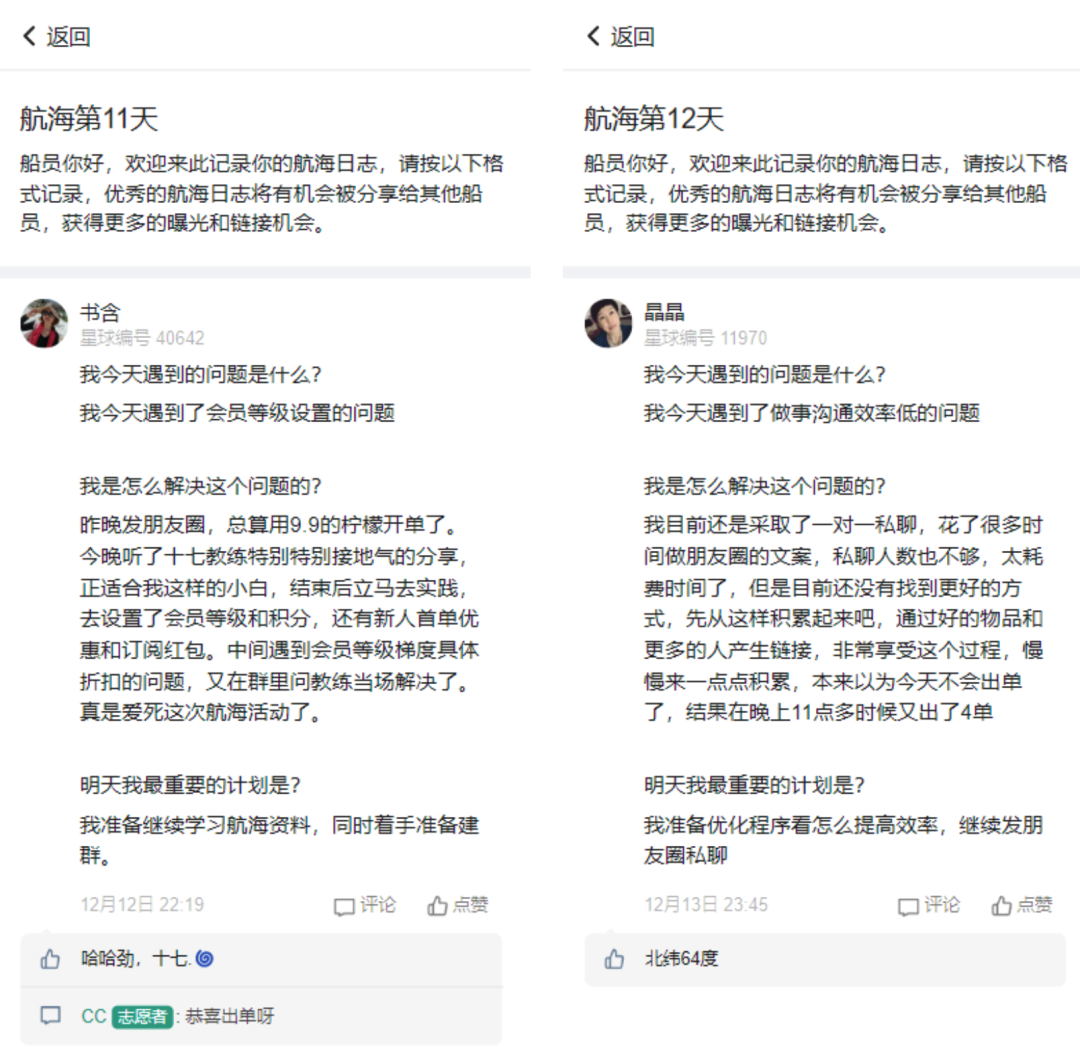Go back using right panel's 返回 arrow
The height and width of the screenshot is (1063, 1080).
[x=593, y=36]
